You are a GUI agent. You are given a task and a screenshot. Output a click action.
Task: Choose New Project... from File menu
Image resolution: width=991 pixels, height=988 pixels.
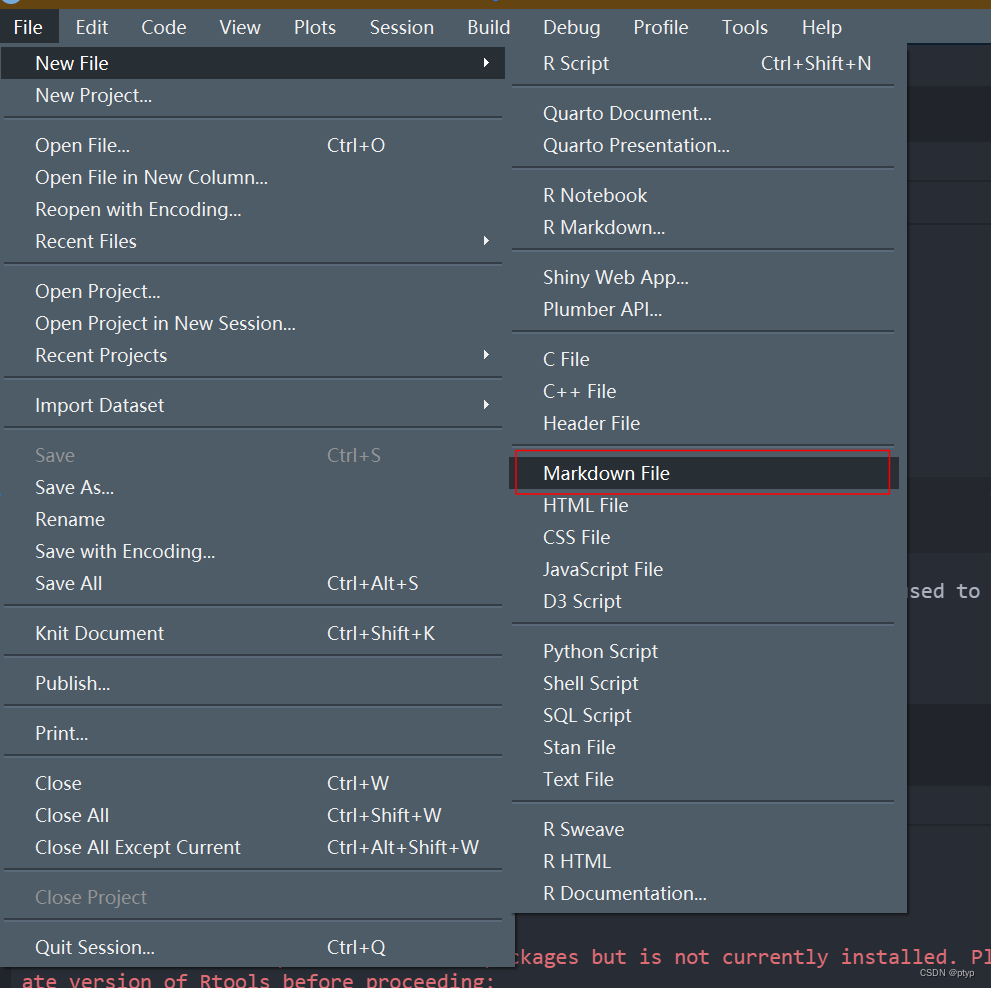coord(253,95)
